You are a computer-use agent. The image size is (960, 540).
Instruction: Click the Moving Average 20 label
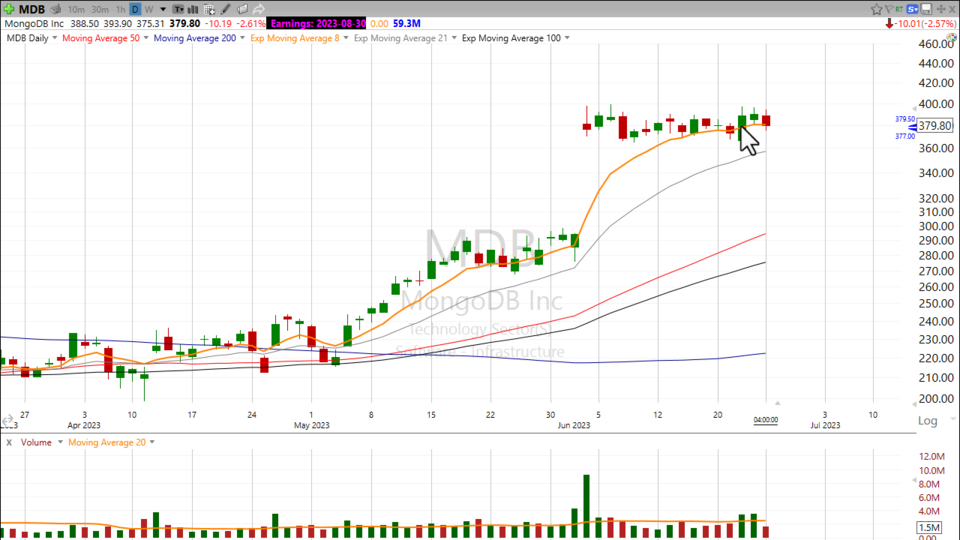click(x=107, y=442)
